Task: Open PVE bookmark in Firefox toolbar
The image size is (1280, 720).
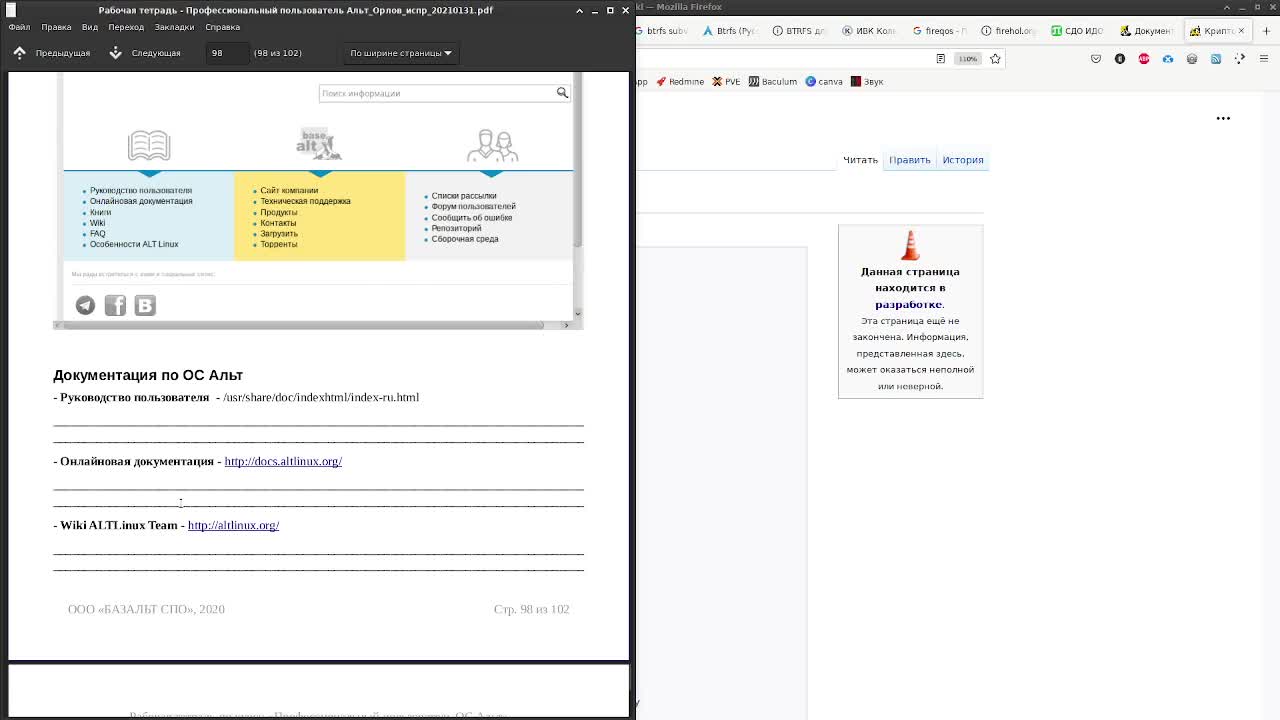Action: (x=726, y=82)
